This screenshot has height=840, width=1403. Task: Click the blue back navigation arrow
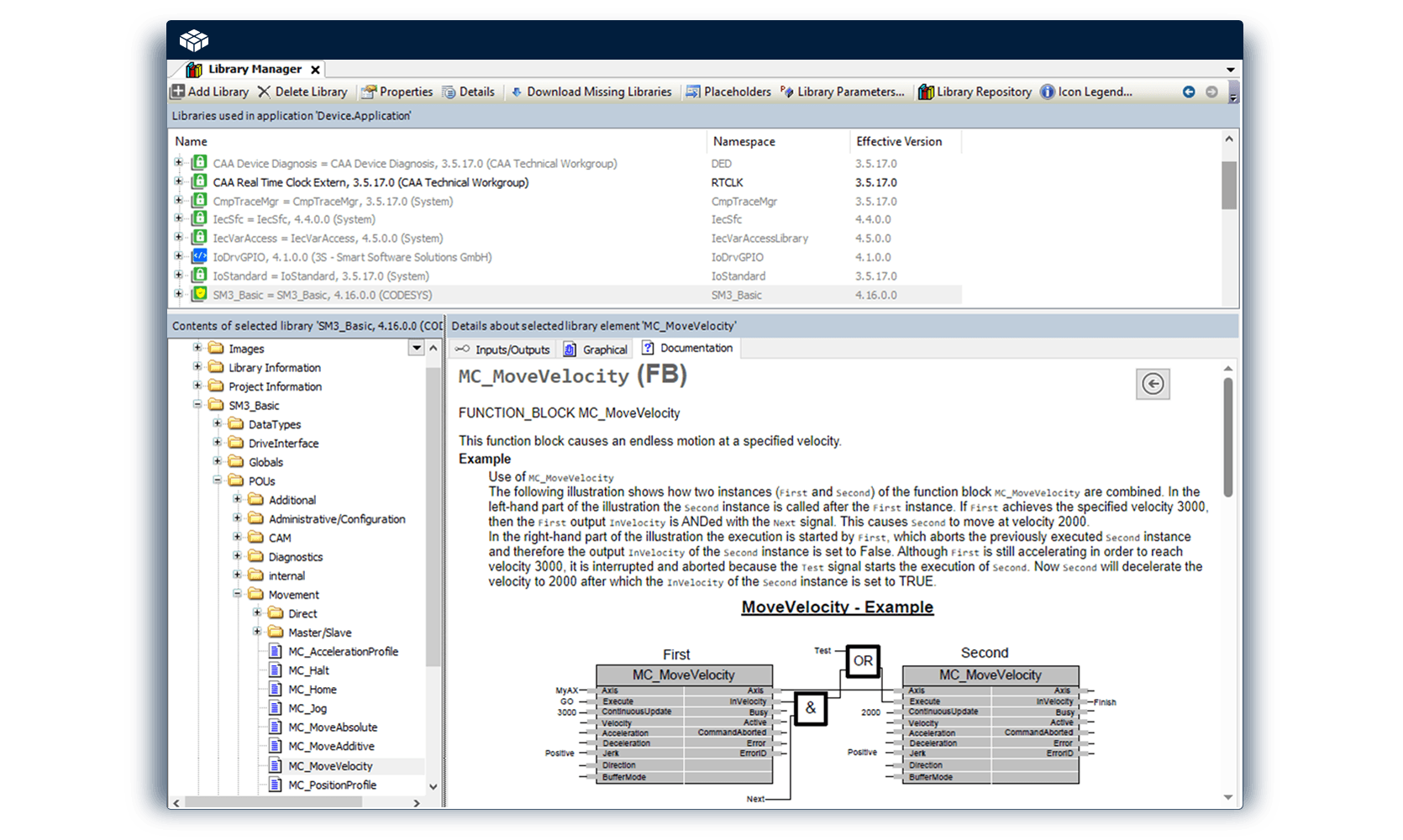tap(1189, 92)
